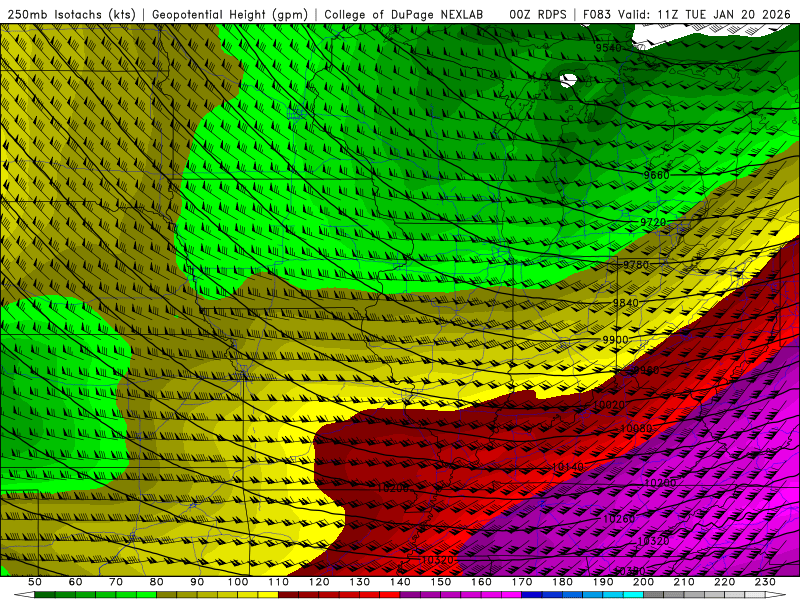Pick the brightest green swatch below 80
Screen dimensions: 800x600
pos(146,595)
